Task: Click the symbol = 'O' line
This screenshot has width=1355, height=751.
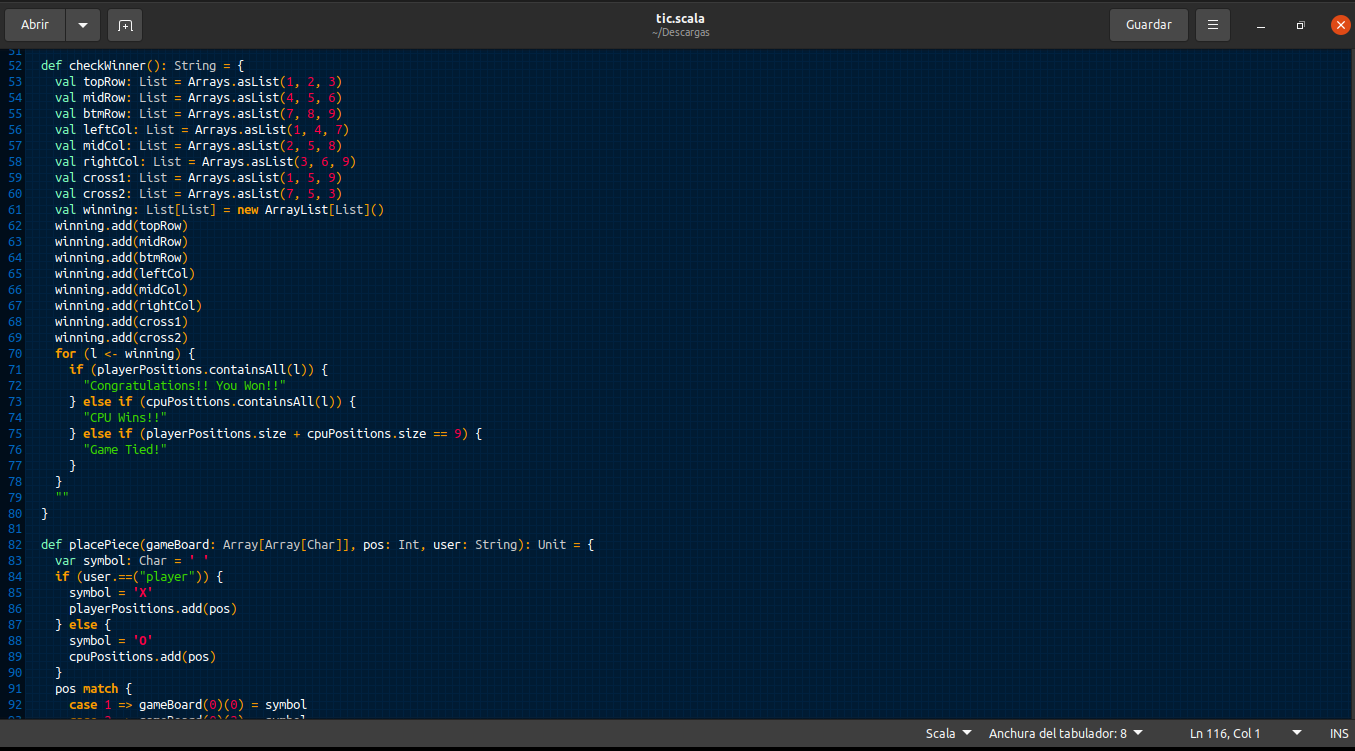Action: pos(111,641)
